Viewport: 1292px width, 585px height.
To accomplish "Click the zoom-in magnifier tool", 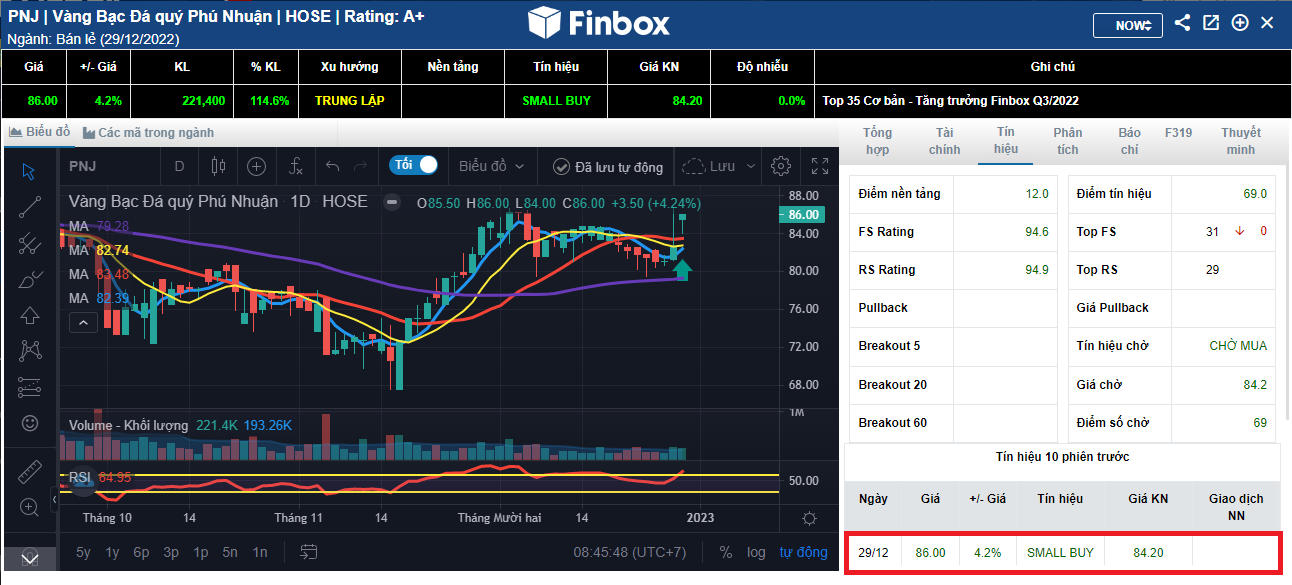I will click(x=30, y=507).
